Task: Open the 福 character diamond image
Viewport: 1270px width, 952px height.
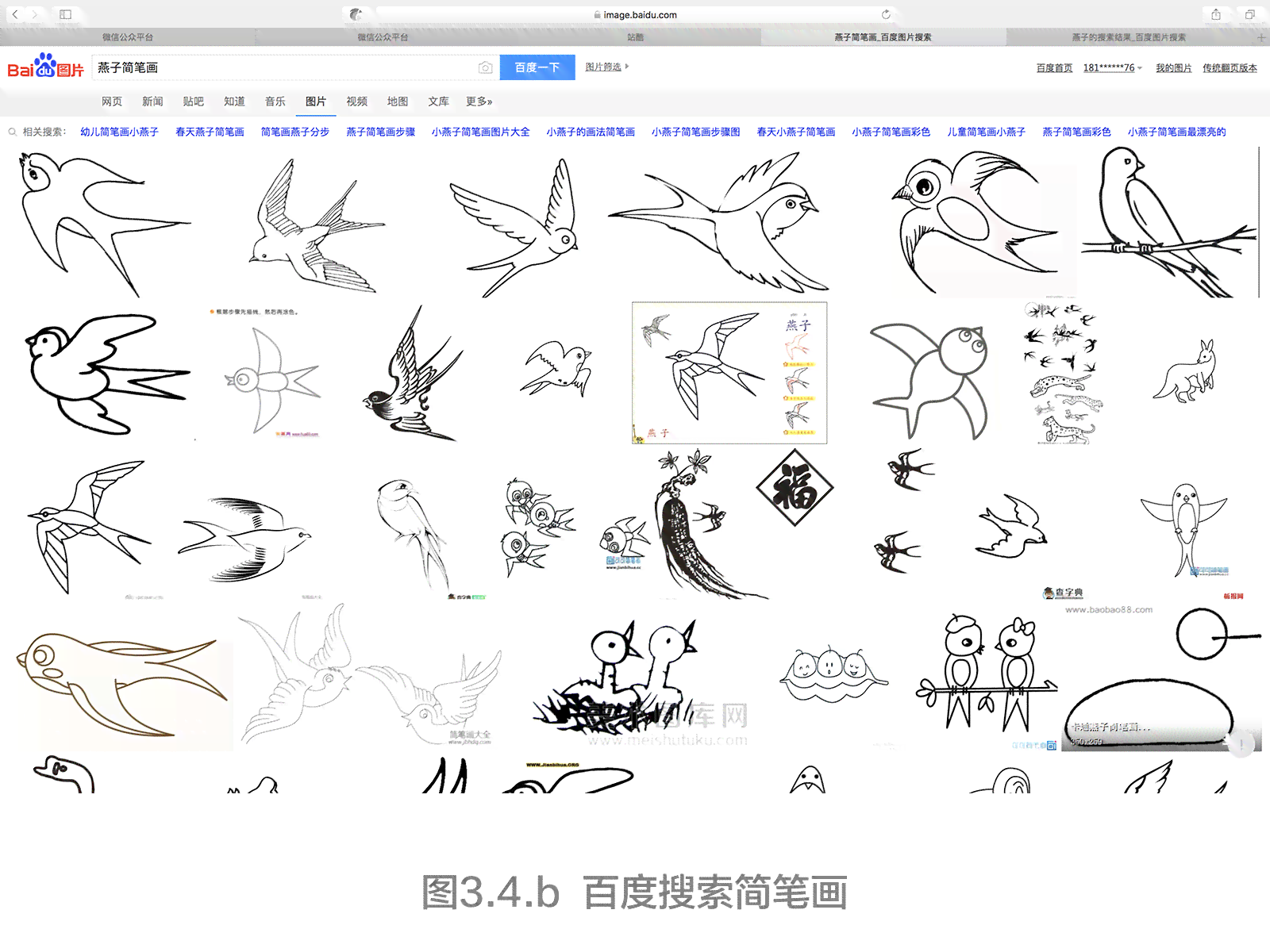Action: (795, 487)
